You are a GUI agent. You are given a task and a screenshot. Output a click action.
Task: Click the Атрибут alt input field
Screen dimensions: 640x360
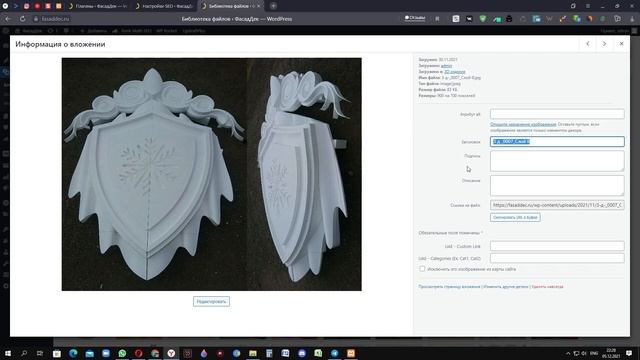click(x=557, y=114)
